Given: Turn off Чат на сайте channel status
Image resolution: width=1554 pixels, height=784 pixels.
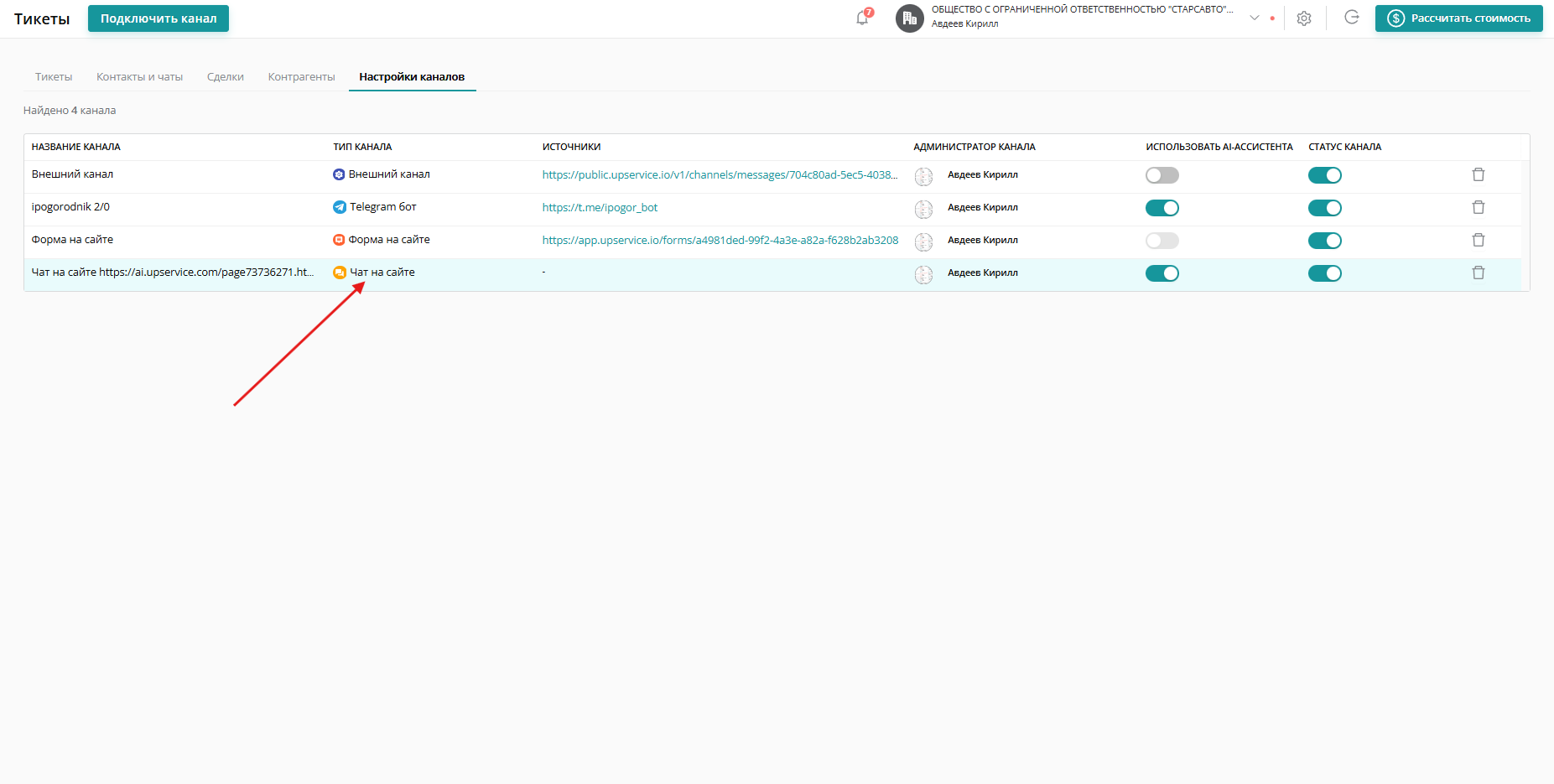Looking at the screenshot, I should [x=1325, y=273].
